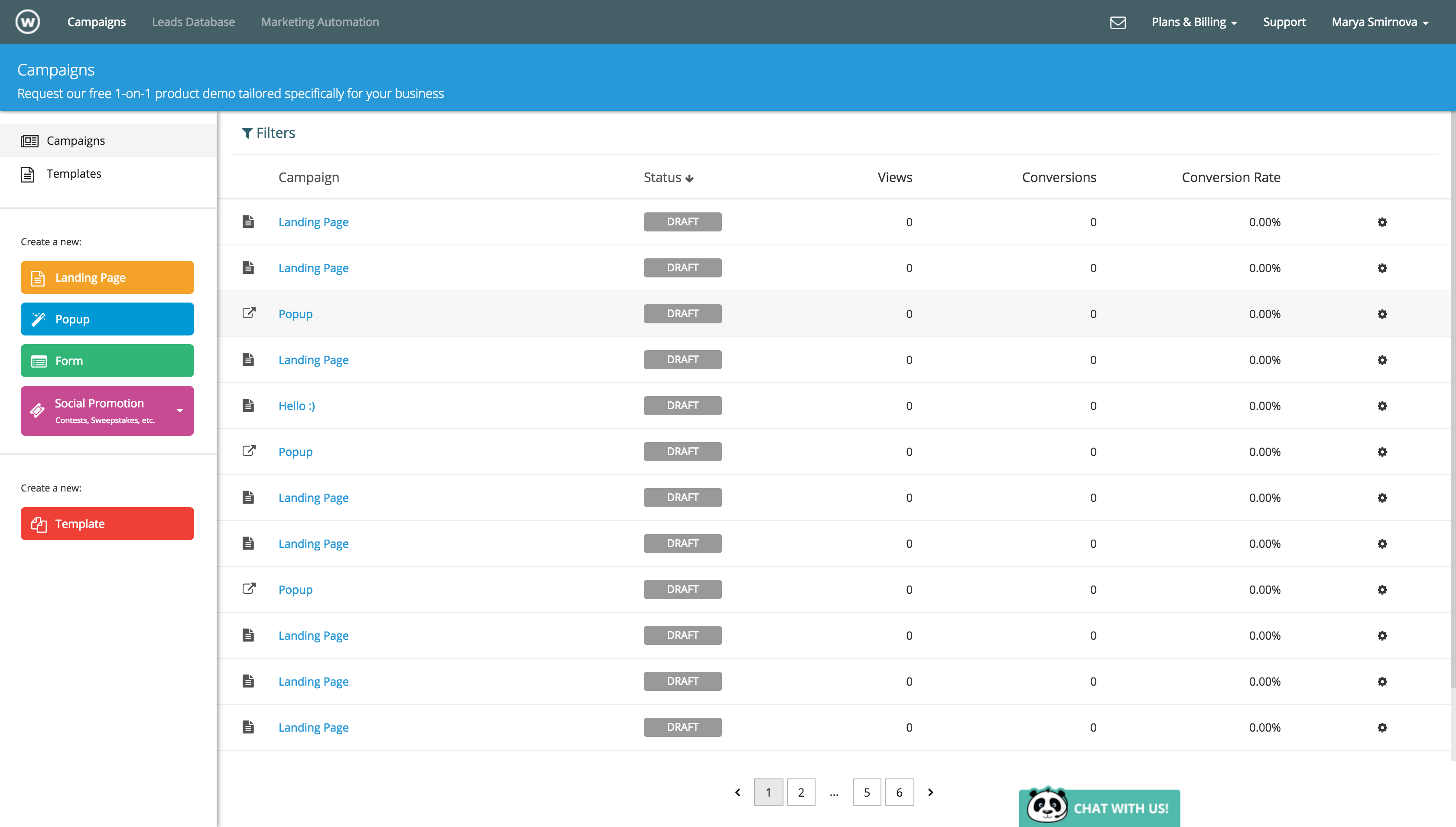Select Campaigns in the sidebar
This screenshot has width=1456, height=827.
(108, 141)
